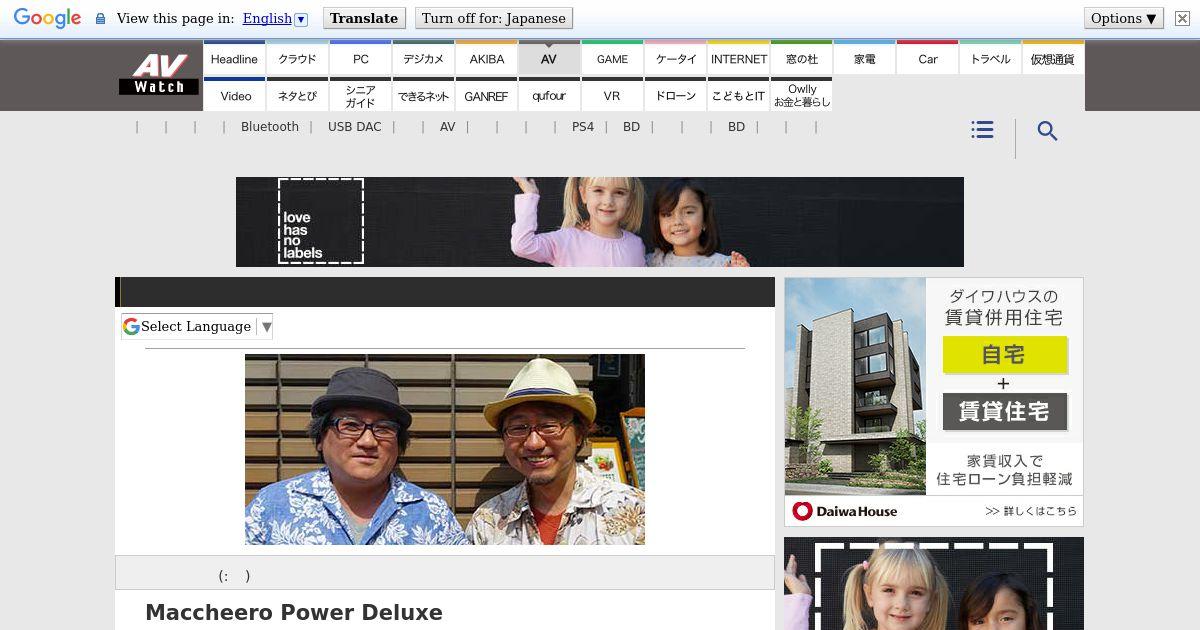
Task: Turn off translation for Japanese
Action: click(494, 18)
